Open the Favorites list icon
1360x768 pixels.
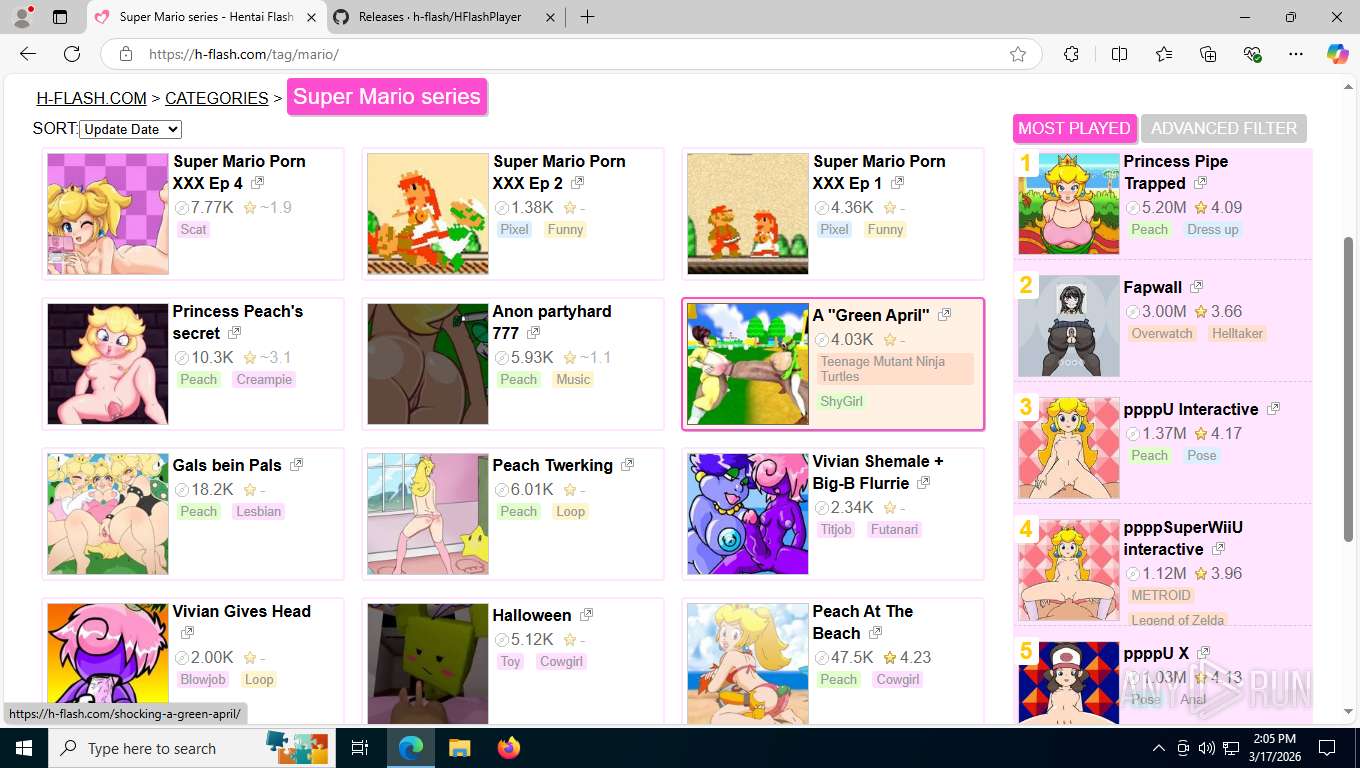pyautogui.click(x=1164, y=54)
